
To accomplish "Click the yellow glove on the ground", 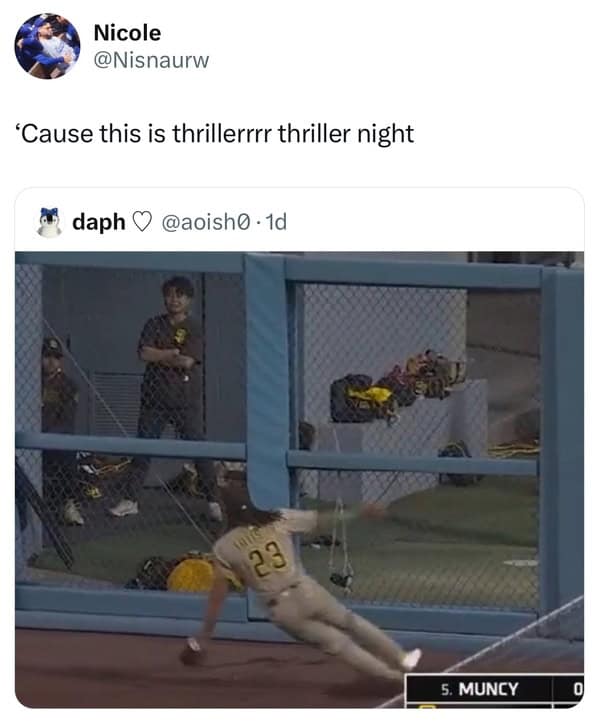I will [x=191, y=574].
